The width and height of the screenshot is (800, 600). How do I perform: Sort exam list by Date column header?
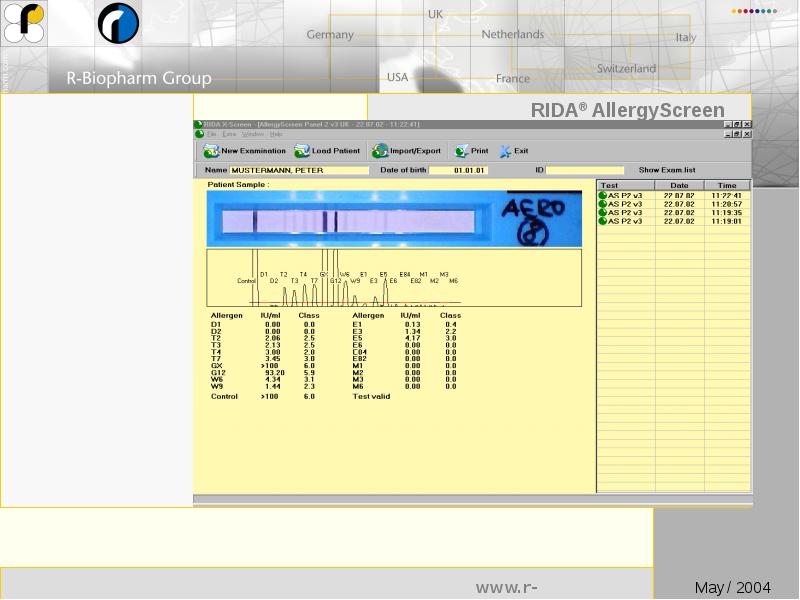pyautogui.click(x=679, y=185)
